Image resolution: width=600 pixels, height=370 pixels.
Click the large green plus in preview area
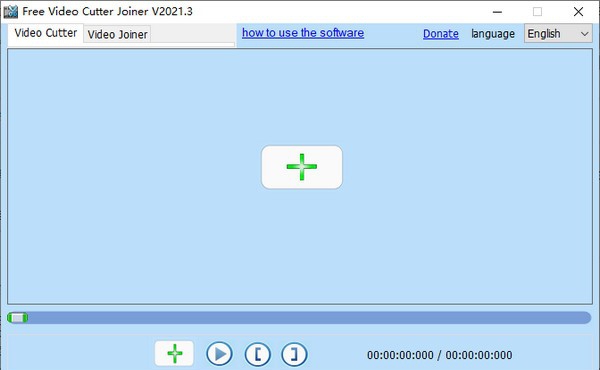pos(302,167)
